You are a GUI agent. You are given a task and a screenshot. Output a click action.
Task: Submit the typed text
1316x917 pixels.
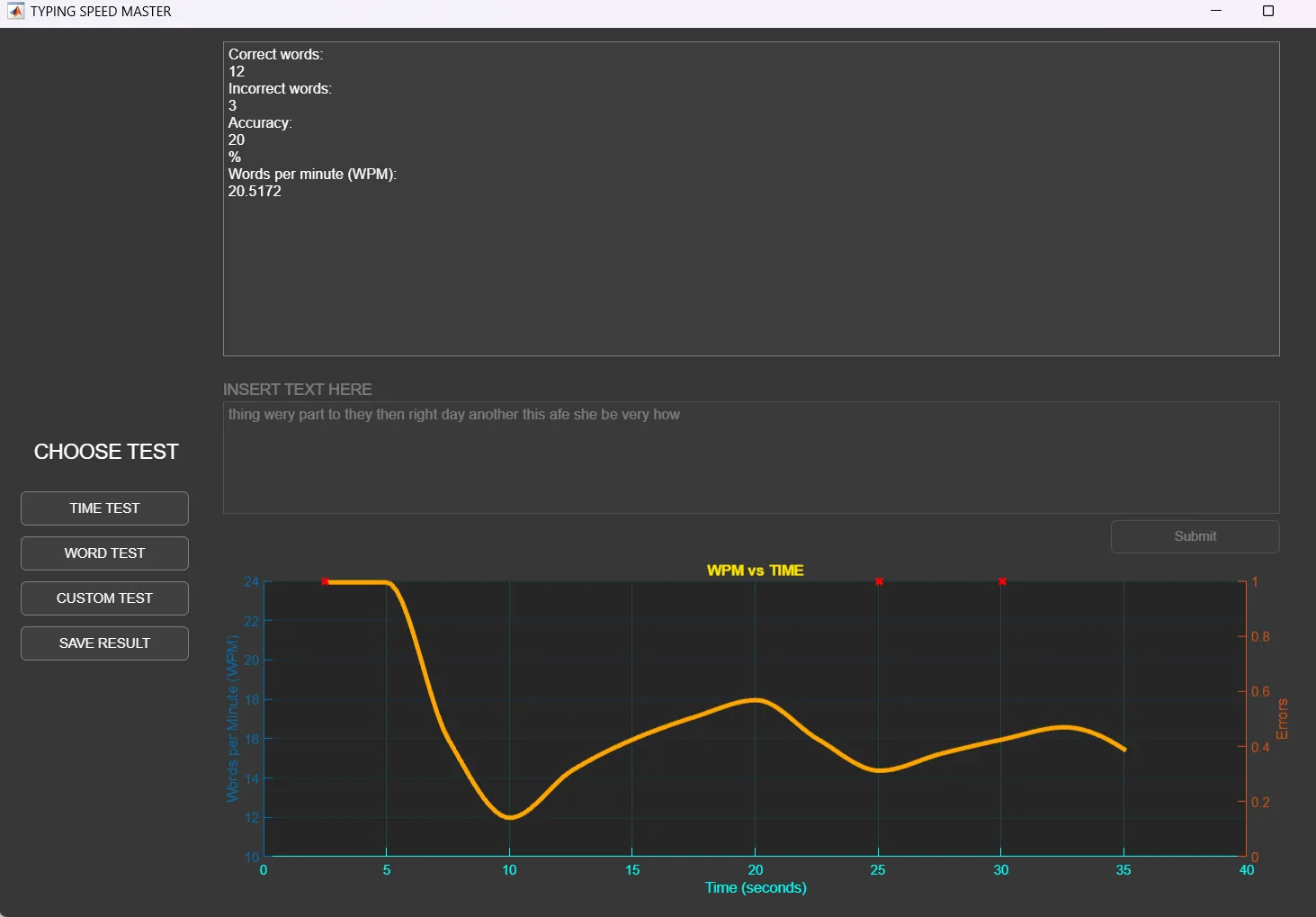(x=1195, y=536)
